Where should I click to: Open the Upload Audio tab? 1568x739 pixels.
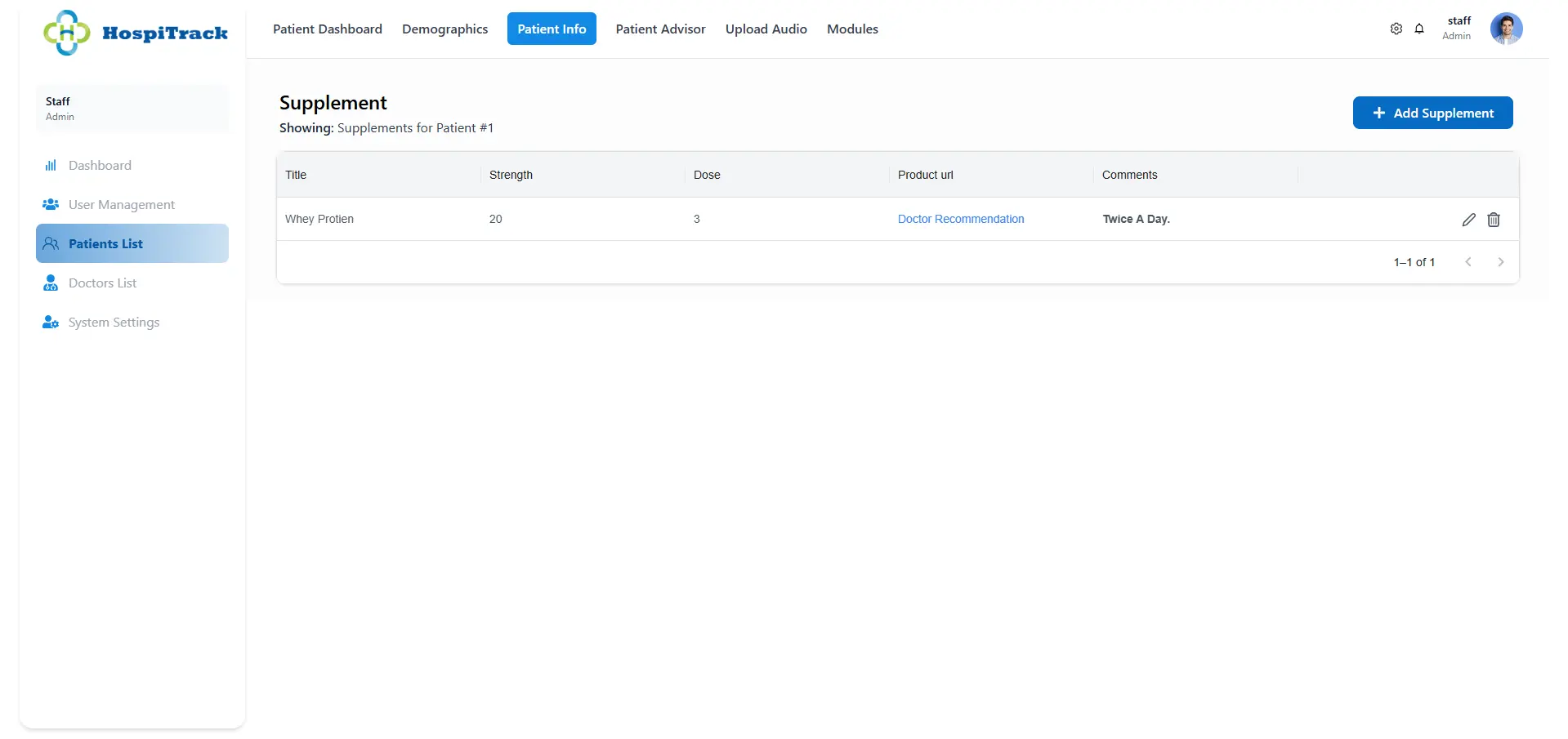pos(766,29)
